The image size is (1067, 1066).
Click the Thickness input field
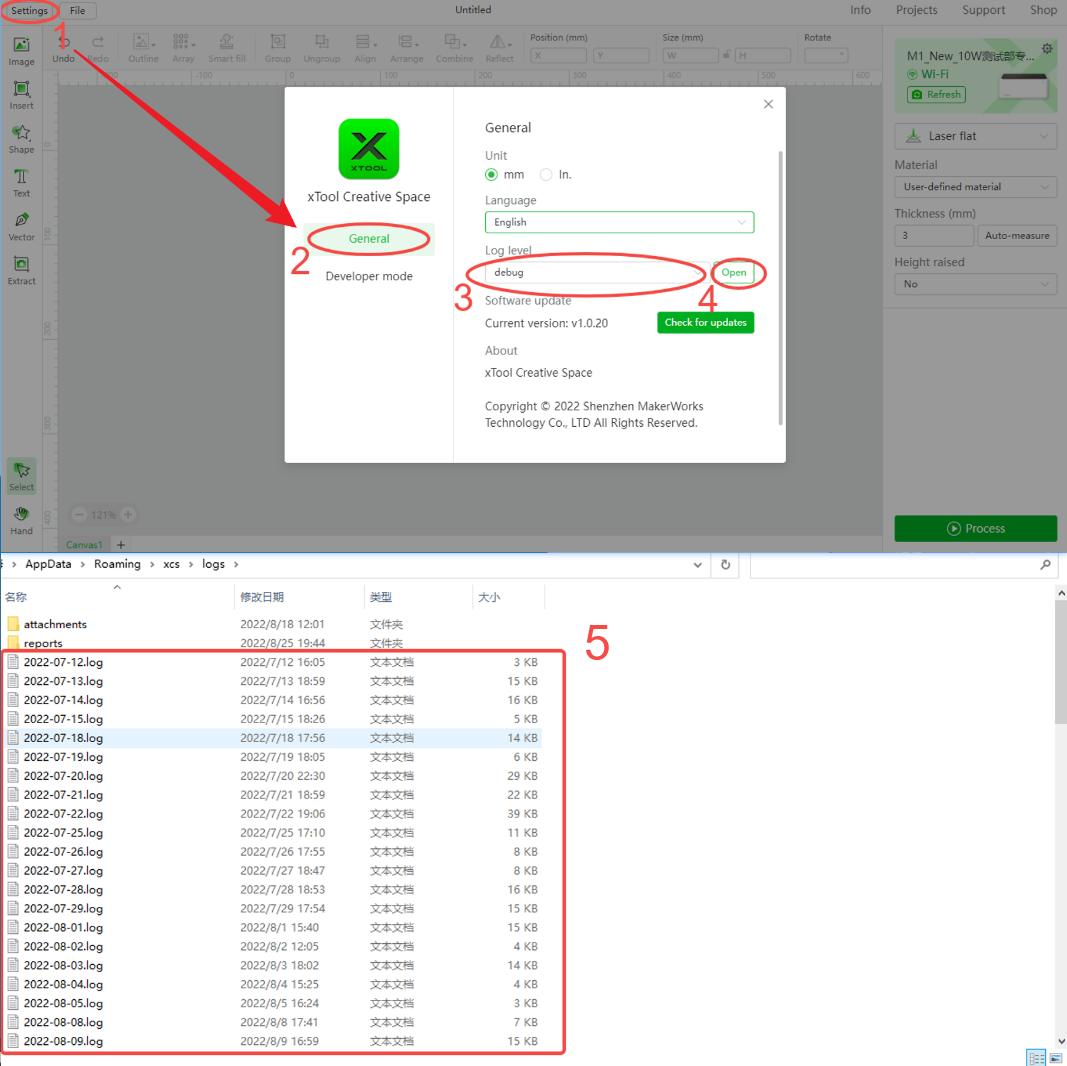(x=933, y=236)
